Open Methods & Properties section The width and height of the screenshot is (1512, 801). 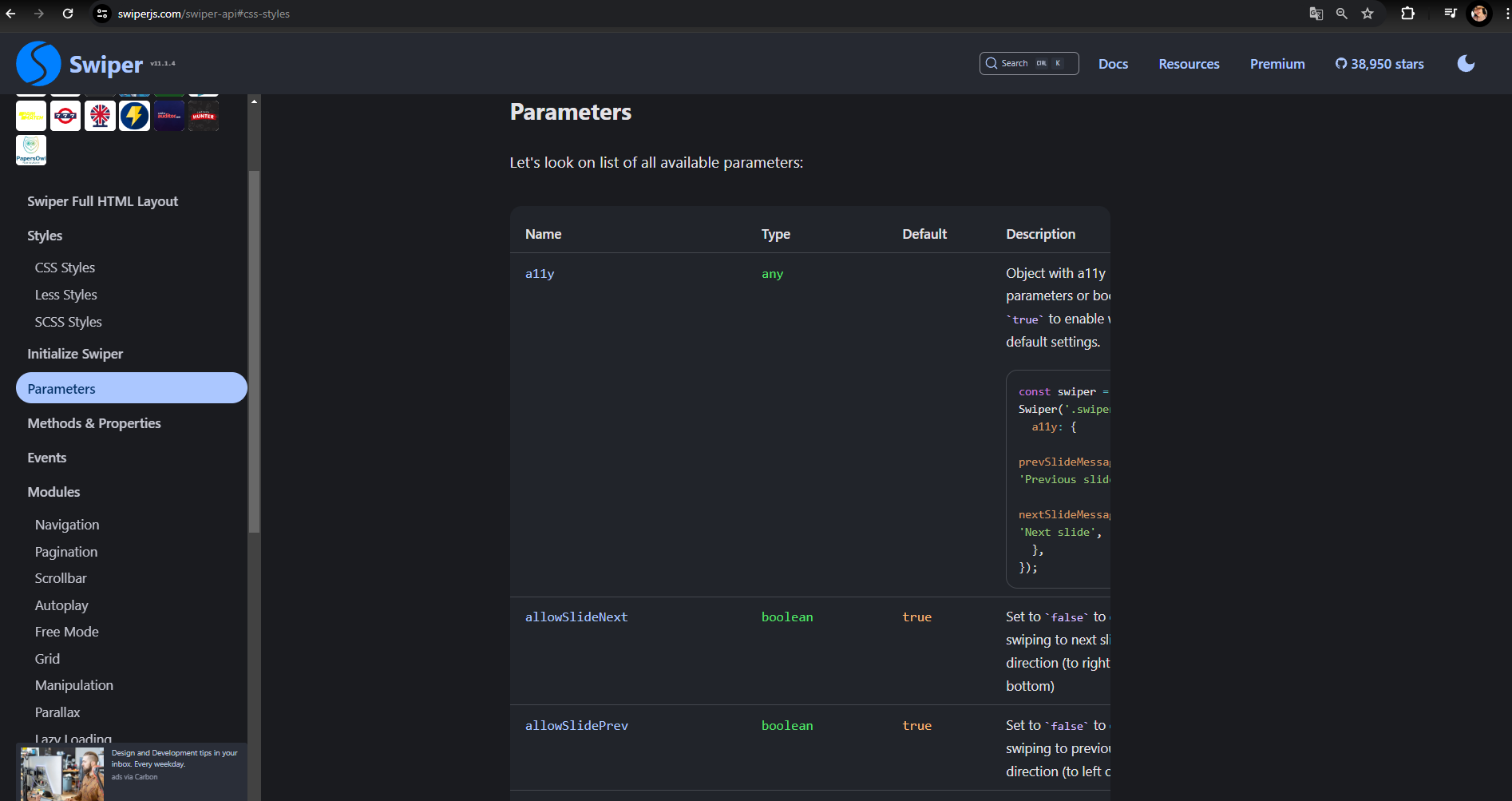click(94, 423)
